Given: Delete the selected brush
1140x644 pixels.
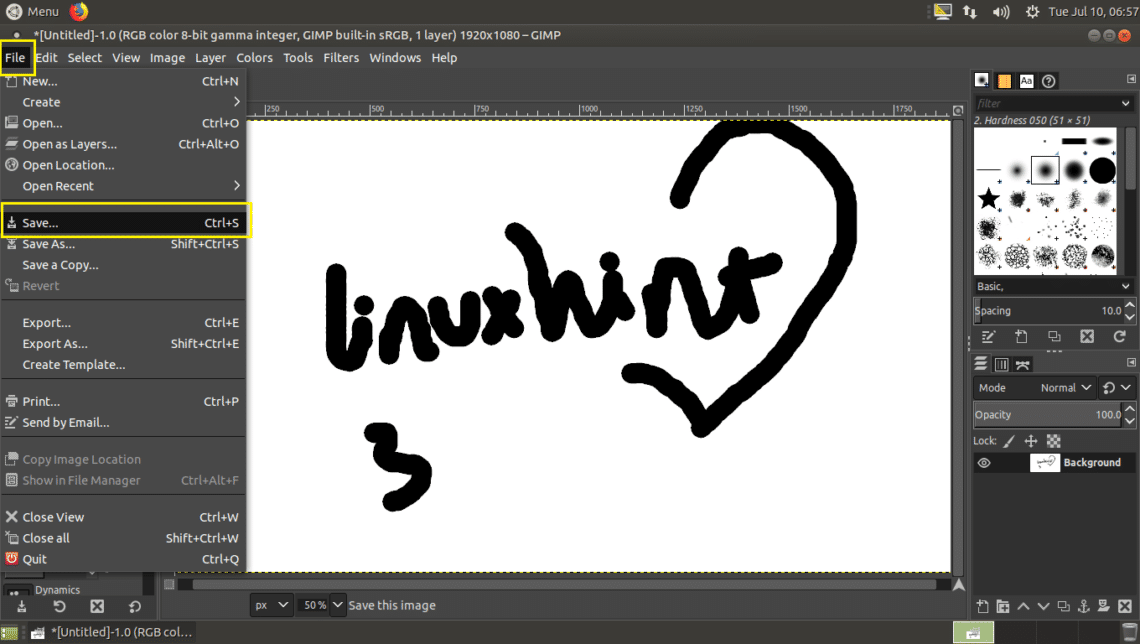Looking at the screenshot, I should tap(1087, 337).
